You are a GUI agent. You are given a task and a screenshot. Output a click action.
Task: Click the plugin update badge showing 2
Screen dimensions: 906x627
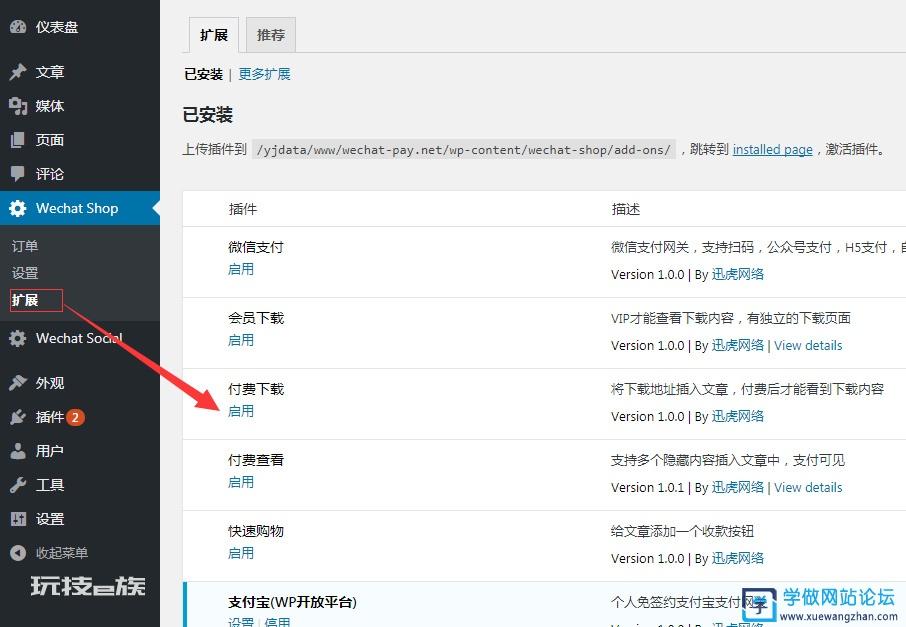pos(75,417)
